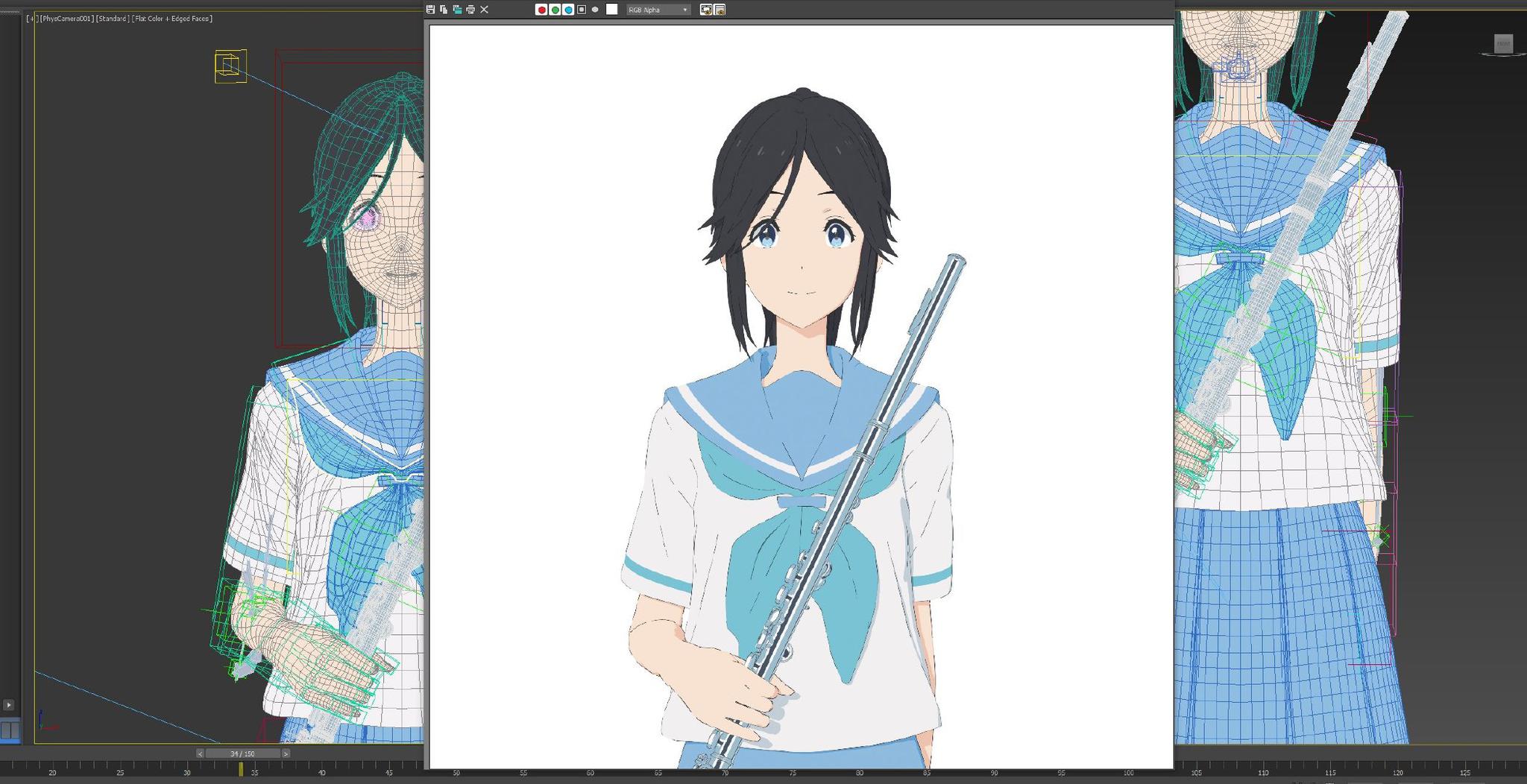Select the yellow camera object in left viewport
Viewport: 1527px width, 784px height.
click(x=230, y=66)
